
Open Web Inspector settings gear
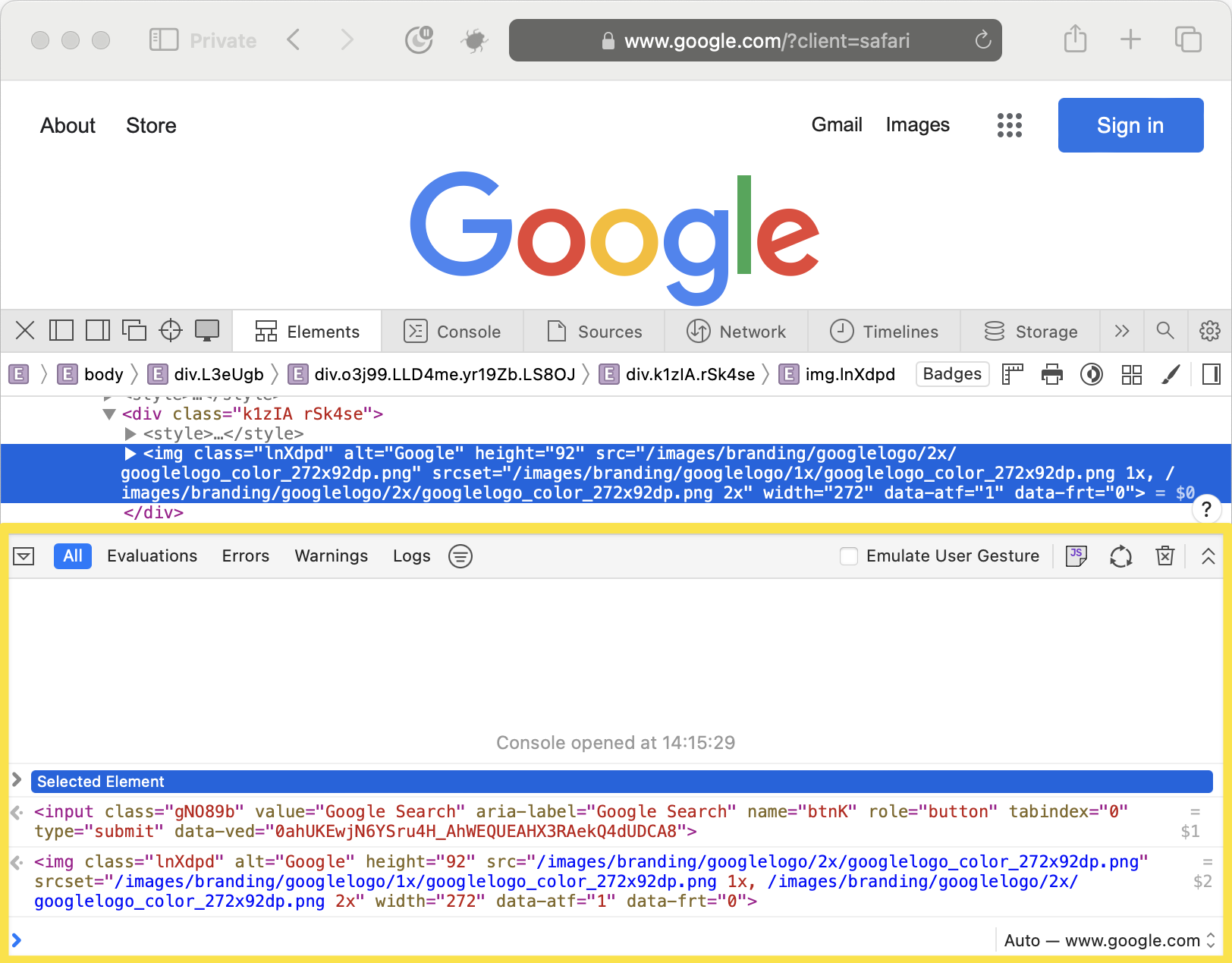[x=1210, y=331]
